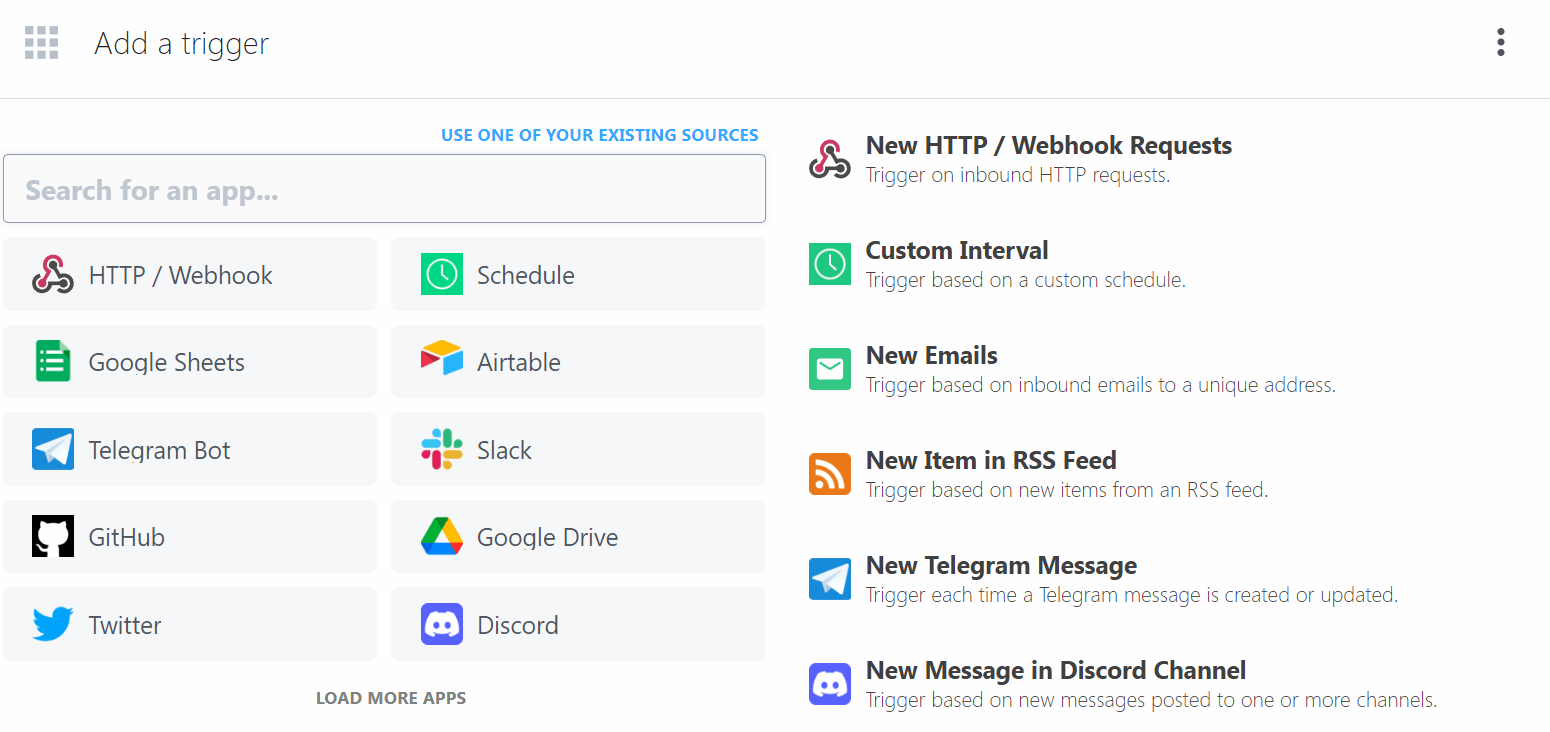The height and width of the screenshot is (732, 1550).
Task: Select the Custom Interval trigger title
Action: (957, 250)
